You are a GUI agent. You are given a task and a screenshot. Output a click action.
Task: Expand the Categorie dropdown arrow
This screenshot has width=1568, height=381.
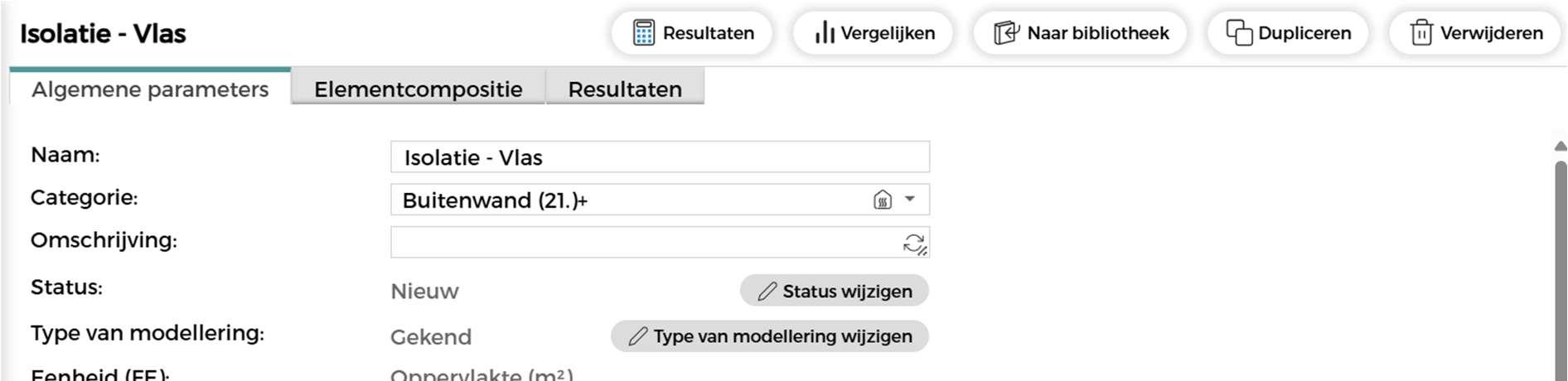910,200
